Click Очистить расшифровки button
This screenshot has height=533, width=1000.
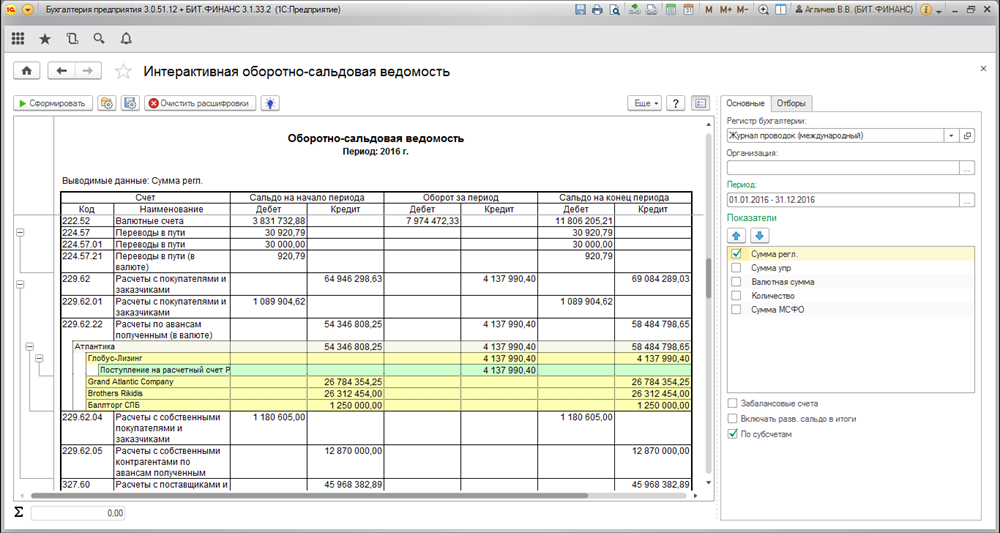pyautogui.click(x=200, y=103)
